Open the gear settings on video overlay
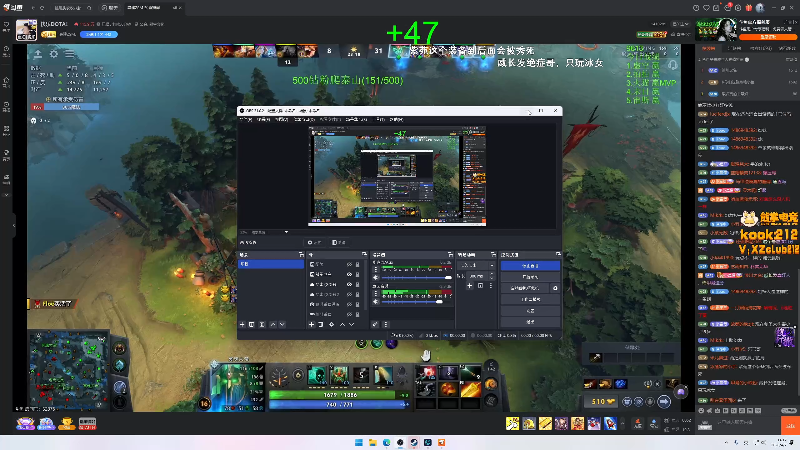Image resolution: width=800 pixels, height=450 pixels. (54, 54)
